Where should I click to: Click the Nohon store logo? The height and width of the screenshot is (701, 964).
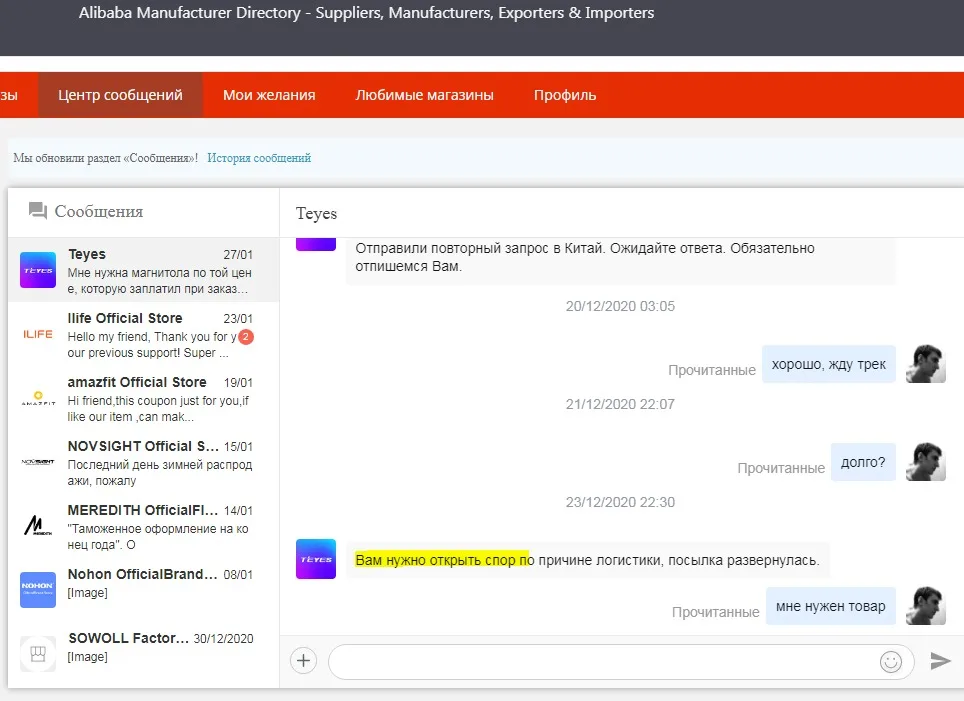(x=38, y=590)
